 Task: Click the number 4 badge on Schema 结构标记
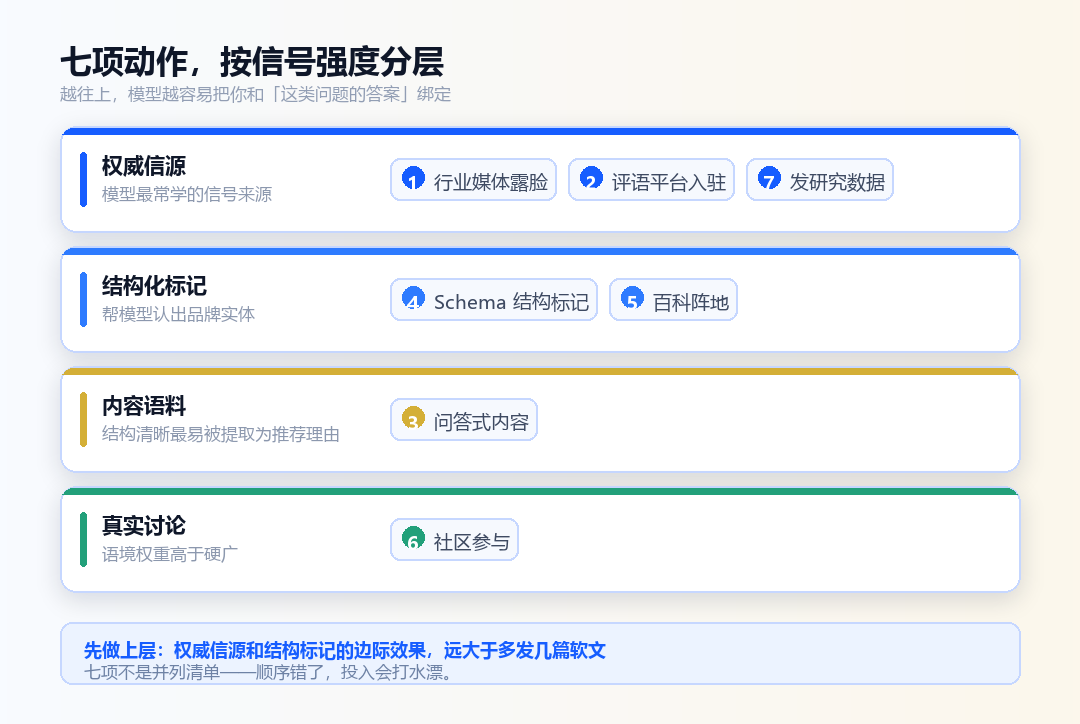pos(413,298)
